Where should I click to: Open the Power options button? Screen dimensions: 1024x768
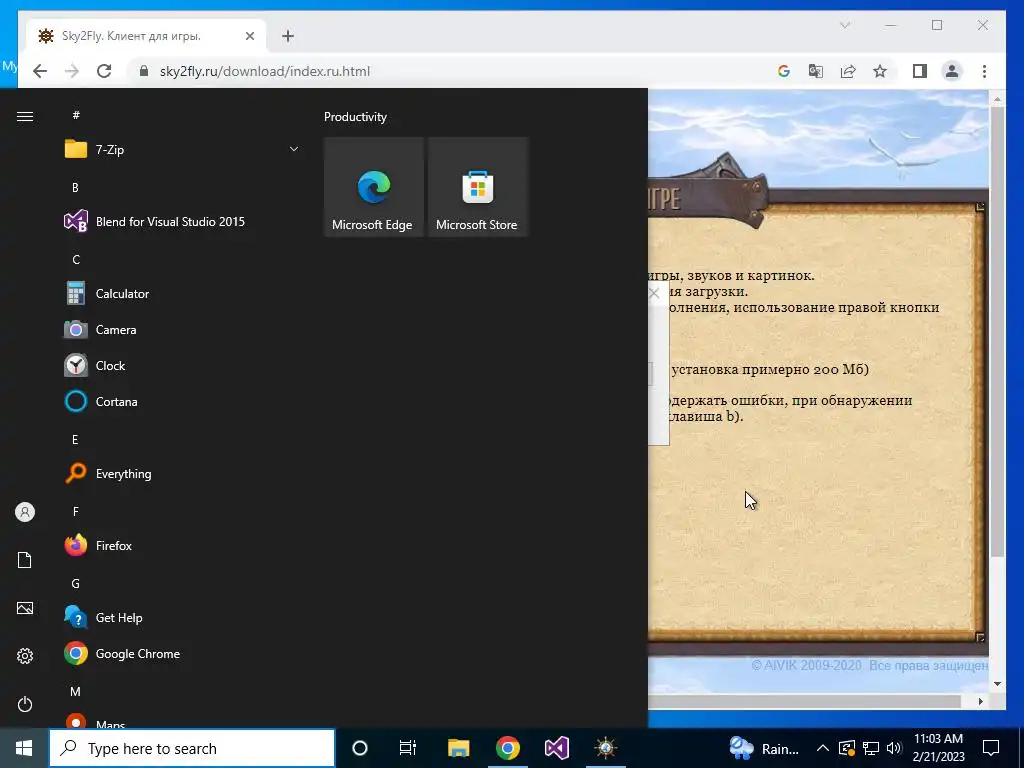tap(25, 704)
